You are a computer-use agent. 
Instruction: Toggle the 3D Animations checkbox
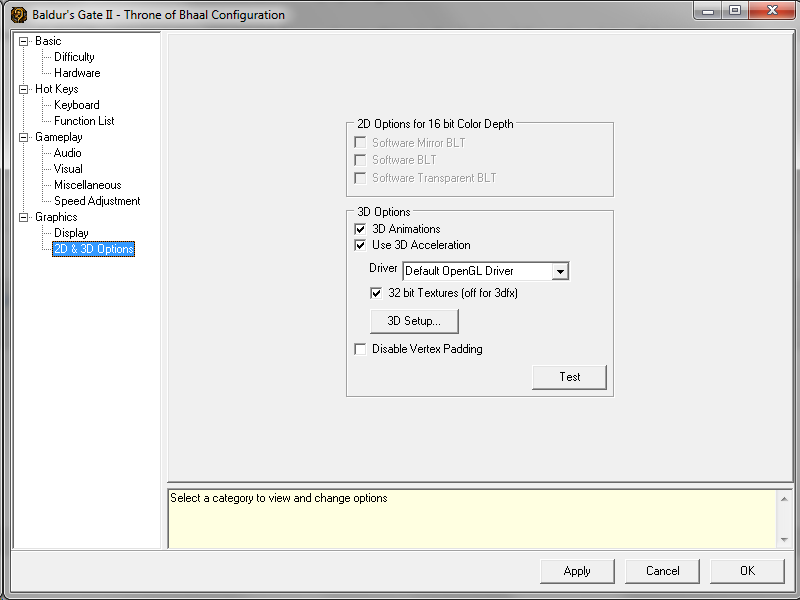tap(360, 229)
